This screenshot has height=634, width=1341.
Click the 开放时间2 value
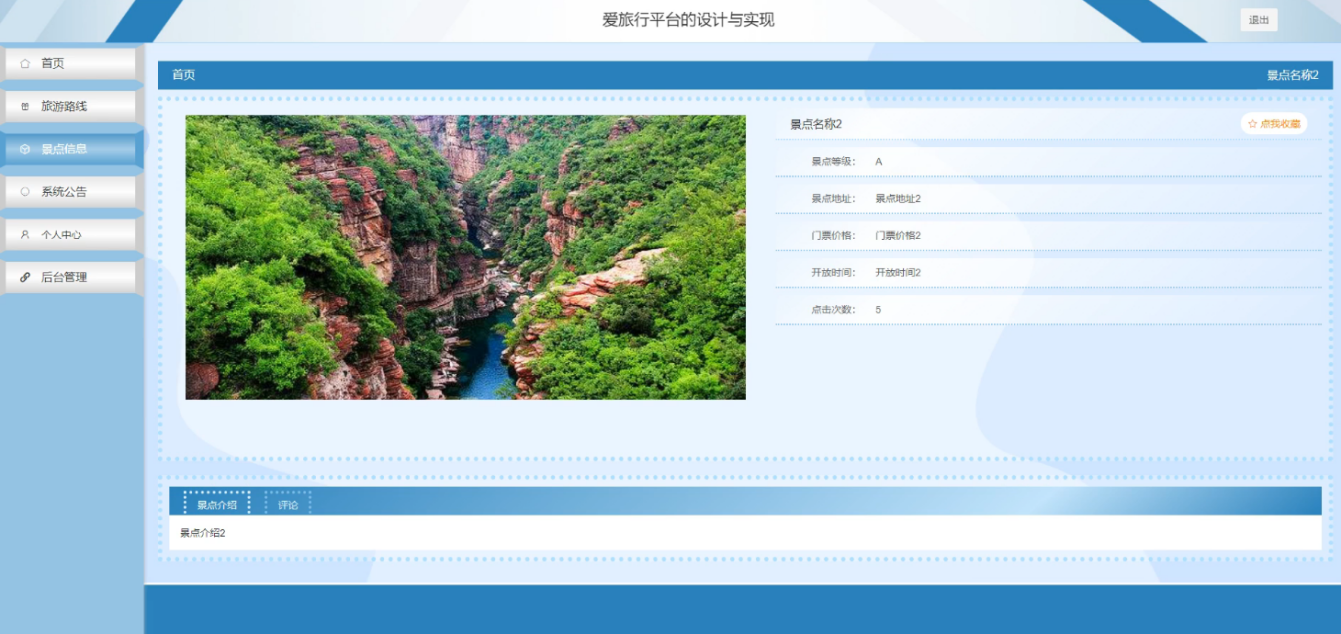coord(898,272)
